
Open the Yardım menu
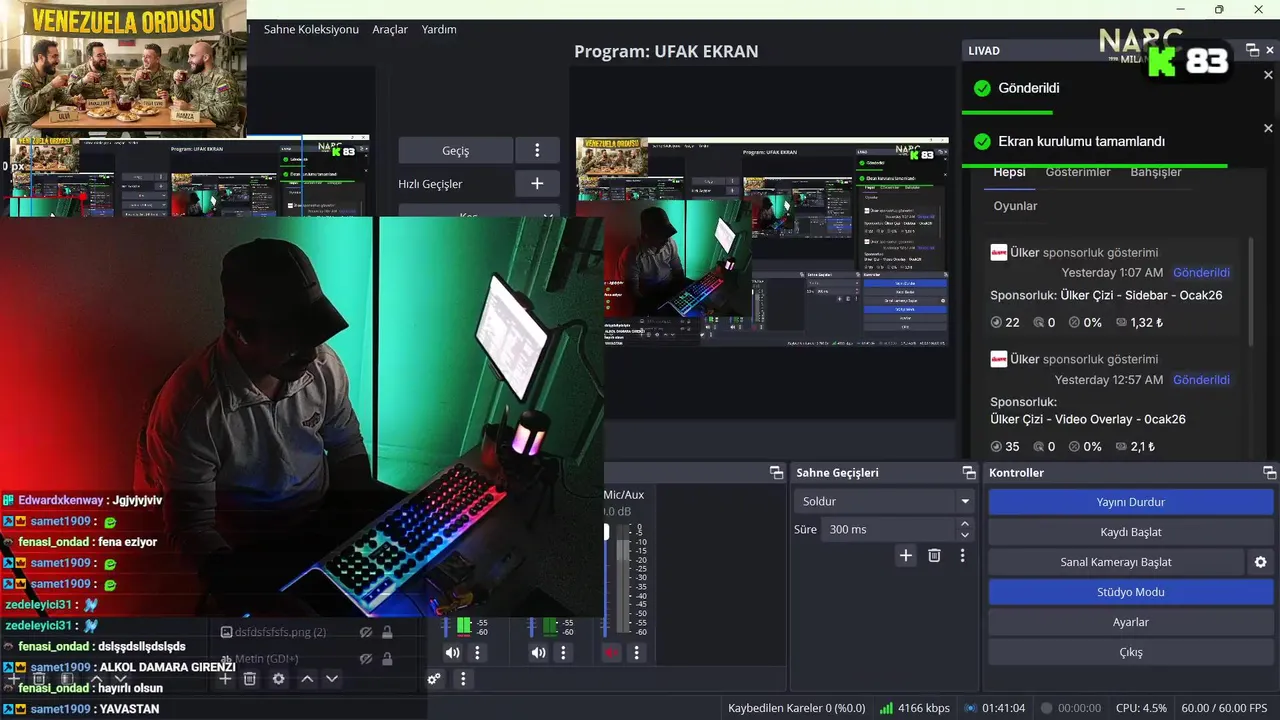(x=439, y=29)
